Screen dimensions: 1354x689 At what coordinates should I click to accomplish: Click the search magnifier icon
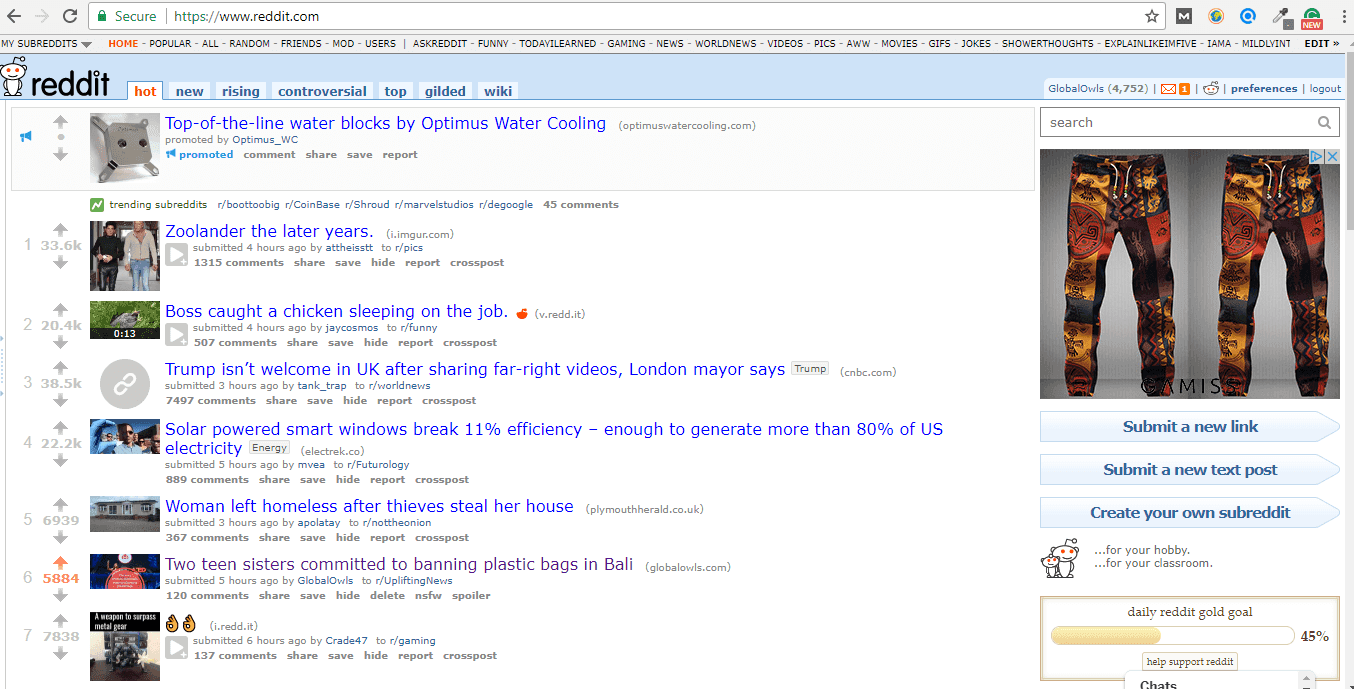coord(1324,123)
